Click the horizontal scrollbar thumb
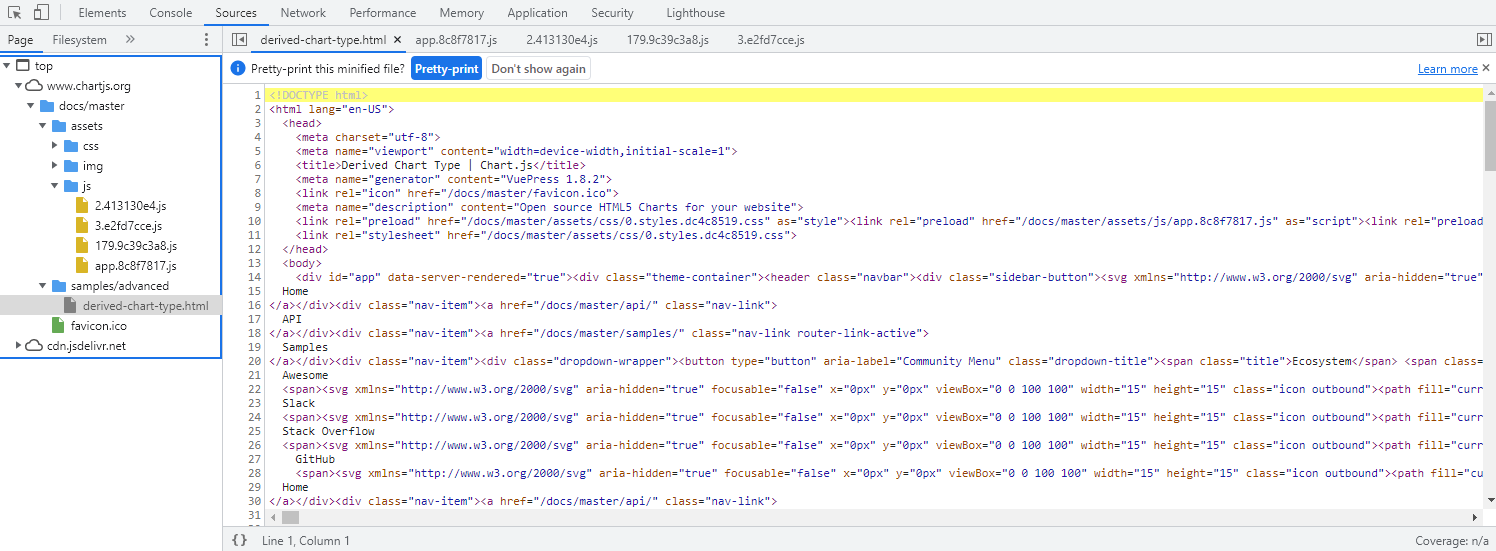This screenshot has width=1496, height=551. point(290,517)
